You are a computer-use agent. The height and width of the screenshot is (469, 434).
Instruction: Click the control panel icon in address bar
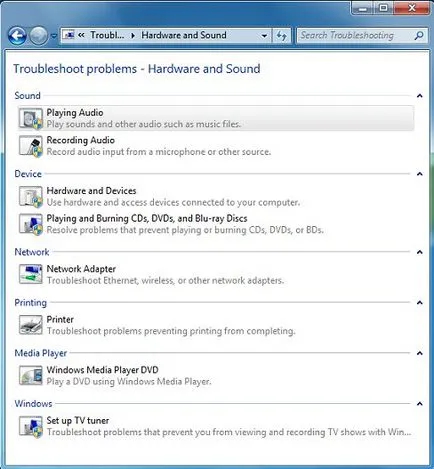pyautogui.click(x=69, y=35)
